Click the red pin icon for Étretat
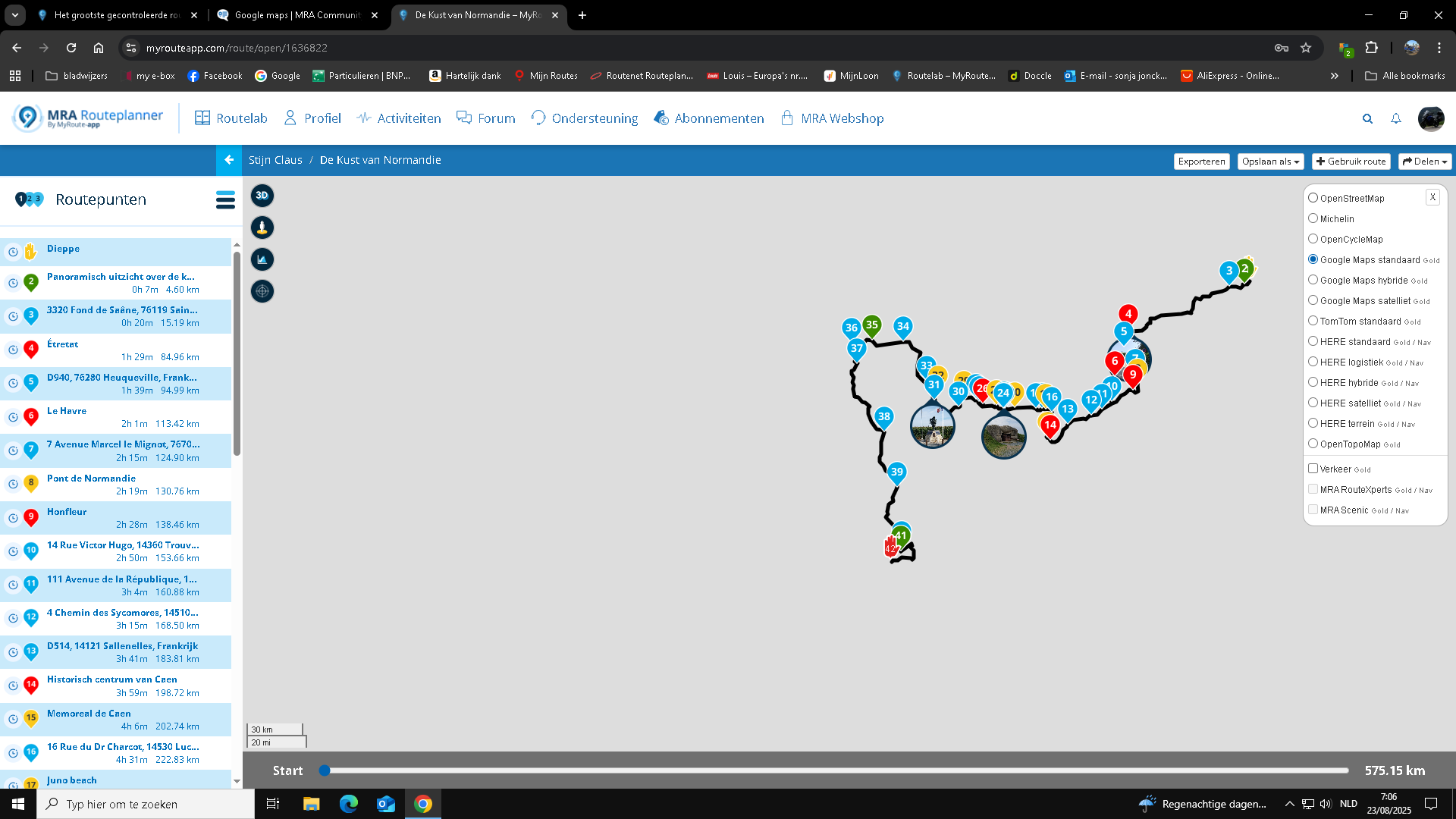Screen dimensions: 1456x819 point(31,350)
